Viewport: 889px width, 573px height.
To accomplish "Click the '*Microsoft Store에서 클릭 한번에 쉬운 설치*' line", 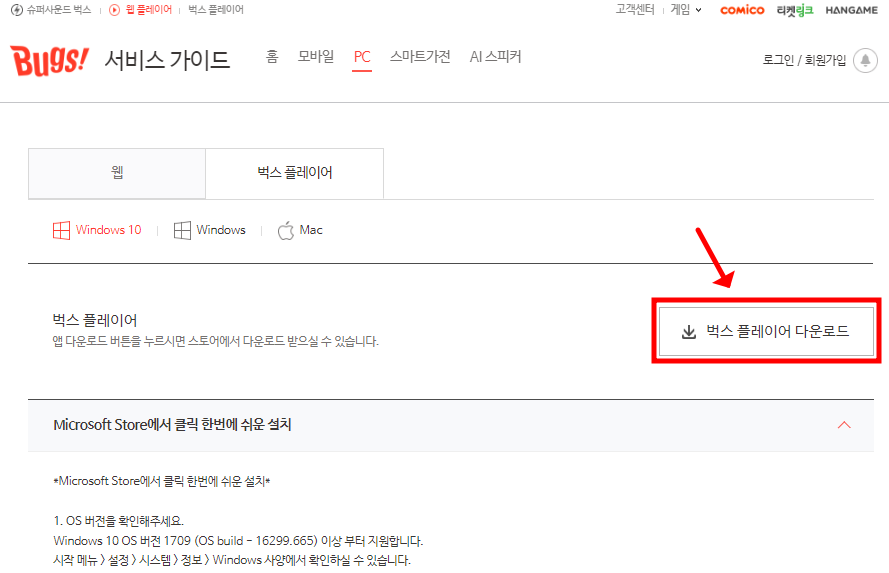I will click(x=162, y=481).
